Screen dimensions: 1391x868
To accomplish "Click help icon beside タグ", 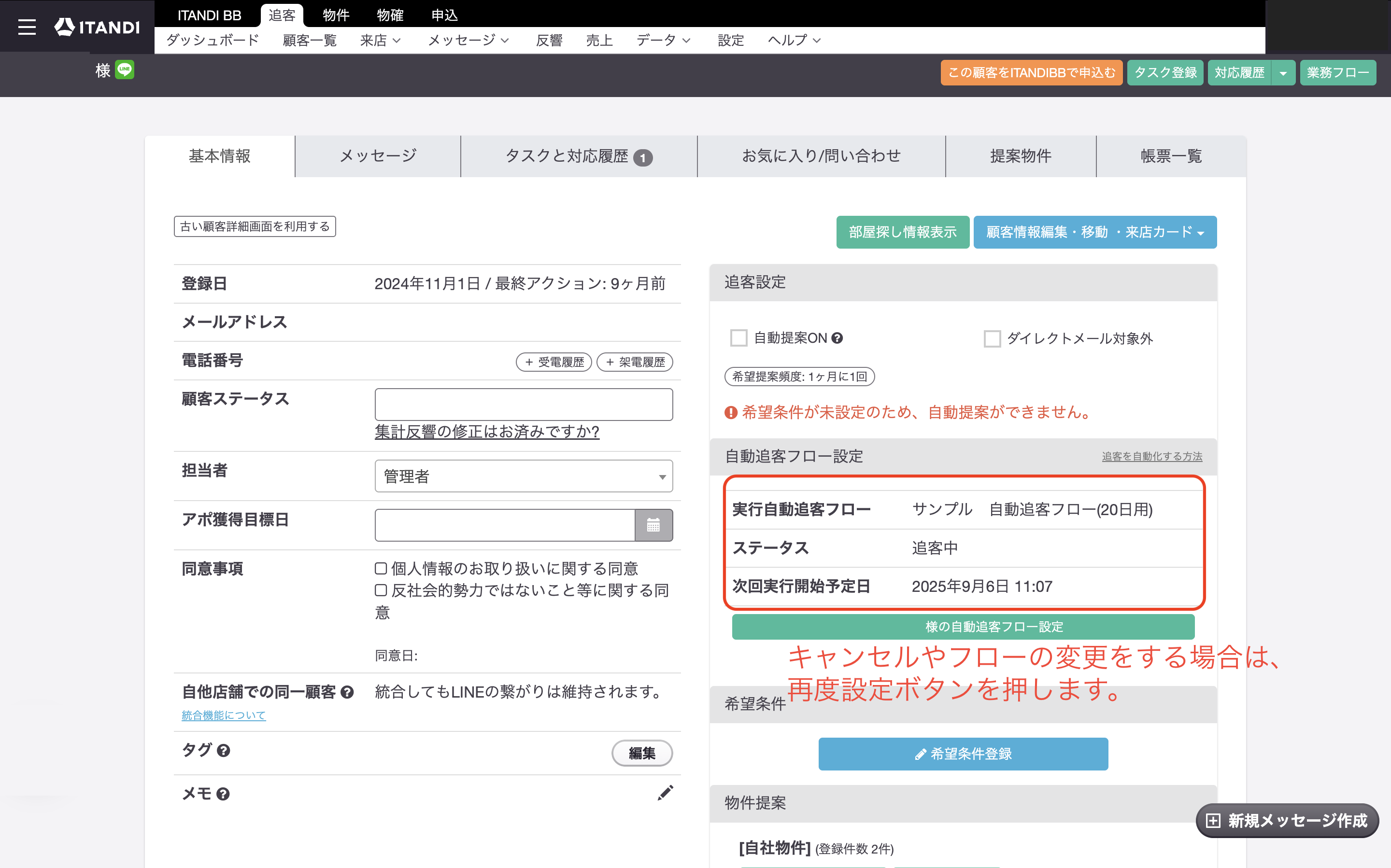I will coord(224,750).
